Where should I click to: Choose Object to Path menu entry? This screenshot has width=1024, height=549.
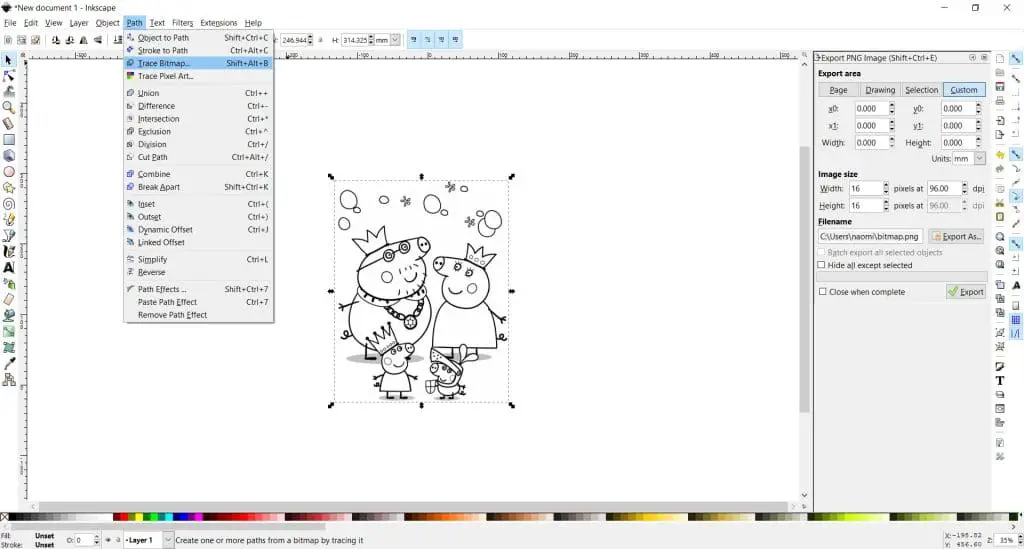click(198, 38)
